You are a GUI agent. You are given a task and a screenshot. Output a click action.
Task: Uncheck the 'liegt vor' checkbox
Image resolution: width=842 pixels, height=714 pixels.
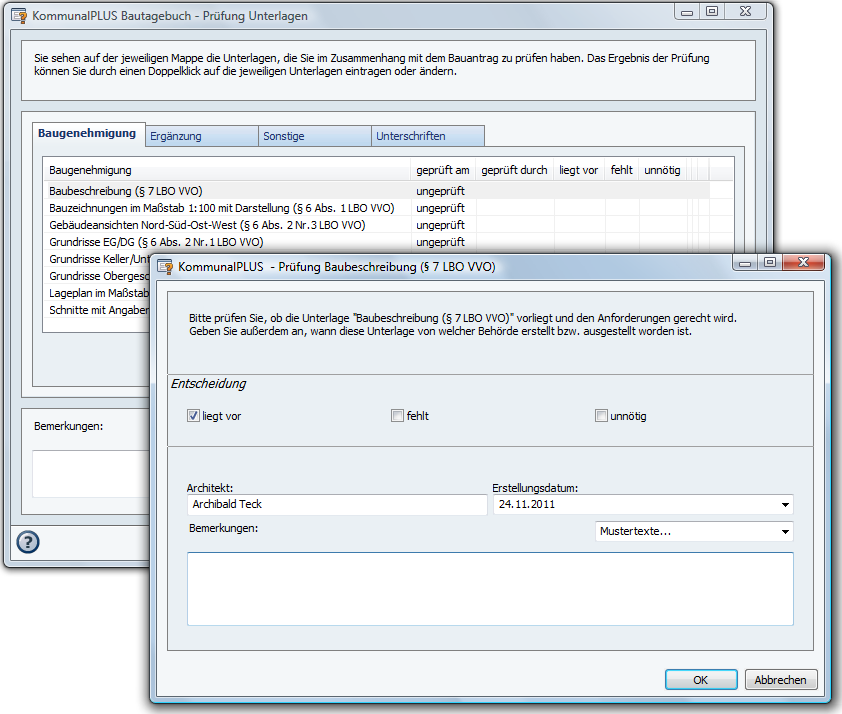point(194,416)
